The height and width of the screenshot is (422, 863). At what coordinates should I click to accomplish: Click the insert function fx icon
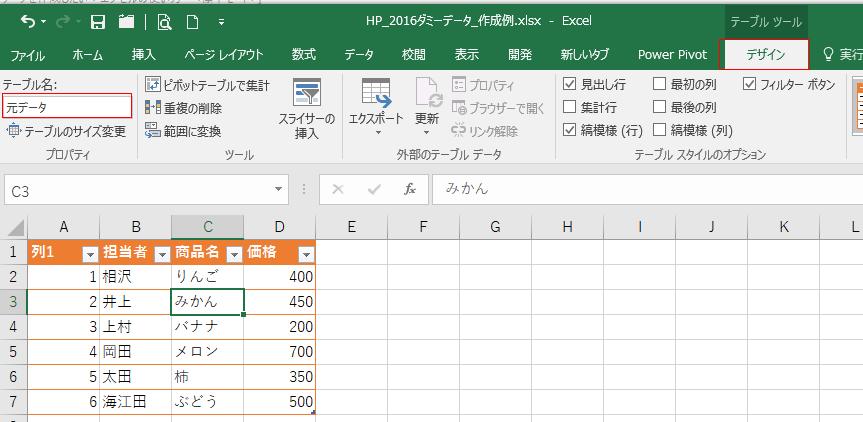(409, 188)
